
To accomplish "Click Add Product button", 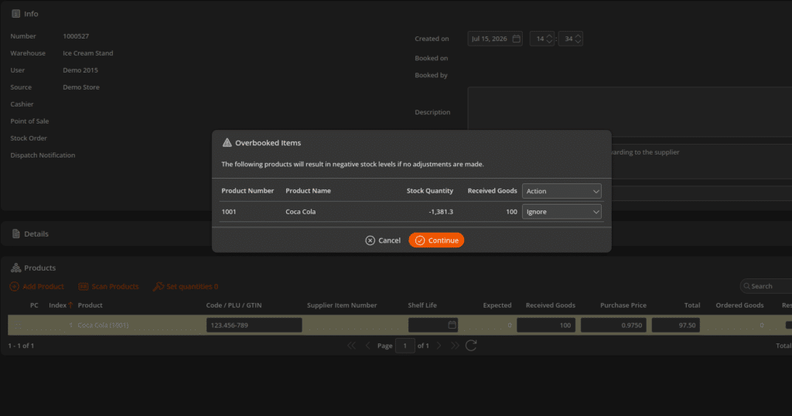I will click(x=37, y=286).
